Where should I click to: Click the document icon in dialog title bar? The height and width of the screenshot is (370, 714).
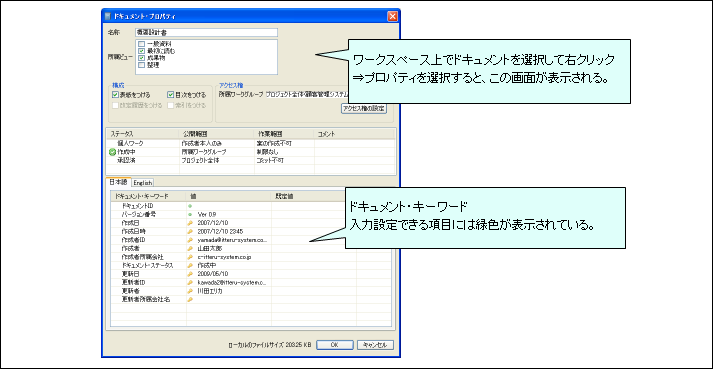(108, 16)
